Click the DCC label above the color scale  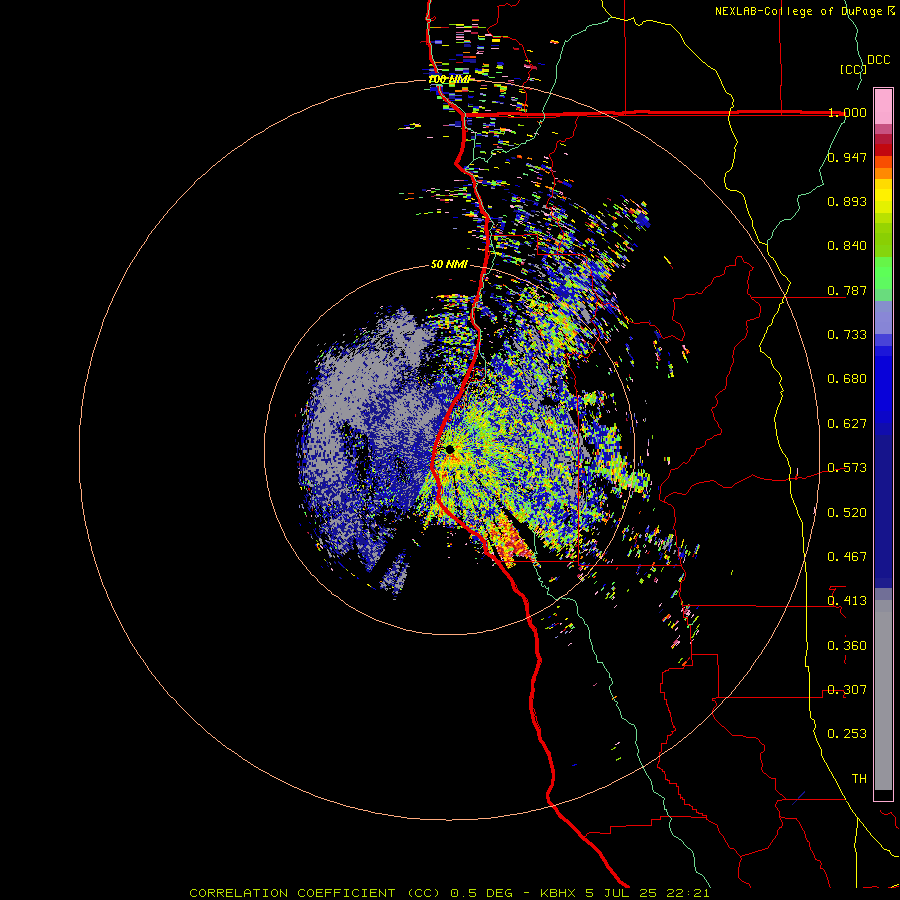pos(878,60)
